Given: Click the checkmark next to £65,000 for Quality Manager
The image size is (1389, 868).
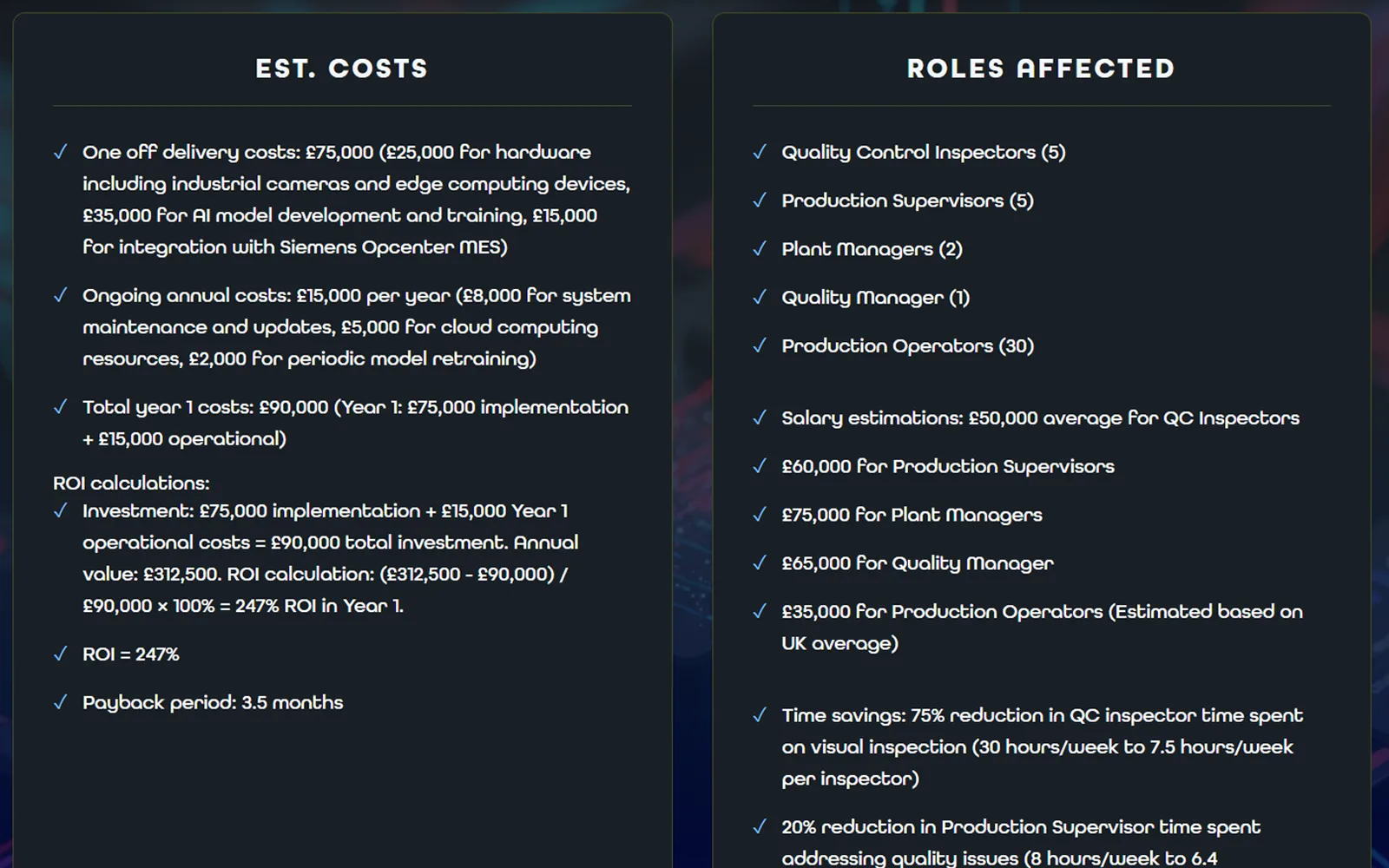Looking at the screenshot, I should click(x=760, y=563).
